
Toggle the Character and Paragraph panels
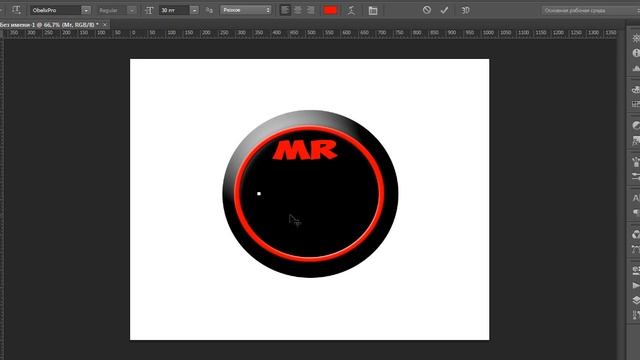point(373,11)
